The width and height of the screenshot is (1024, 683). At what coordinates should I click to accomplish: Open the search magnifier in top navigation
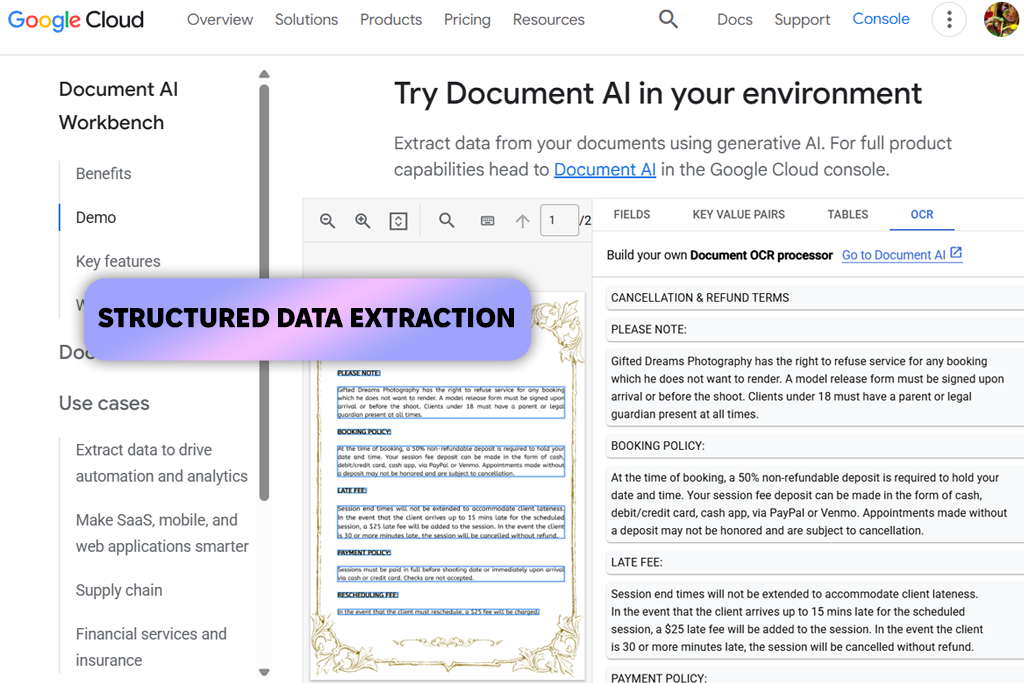pyautogui.click(x=668, y=19)
